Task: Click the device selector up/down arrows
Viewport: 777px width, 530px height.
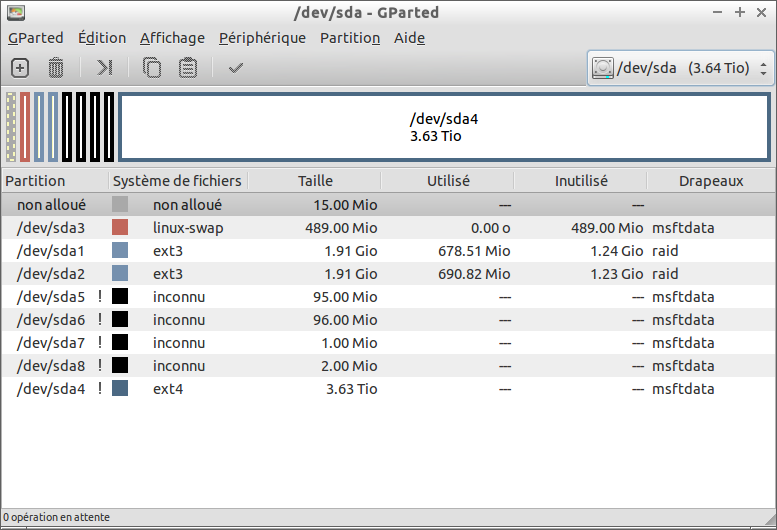Action: tap(764, 68)
